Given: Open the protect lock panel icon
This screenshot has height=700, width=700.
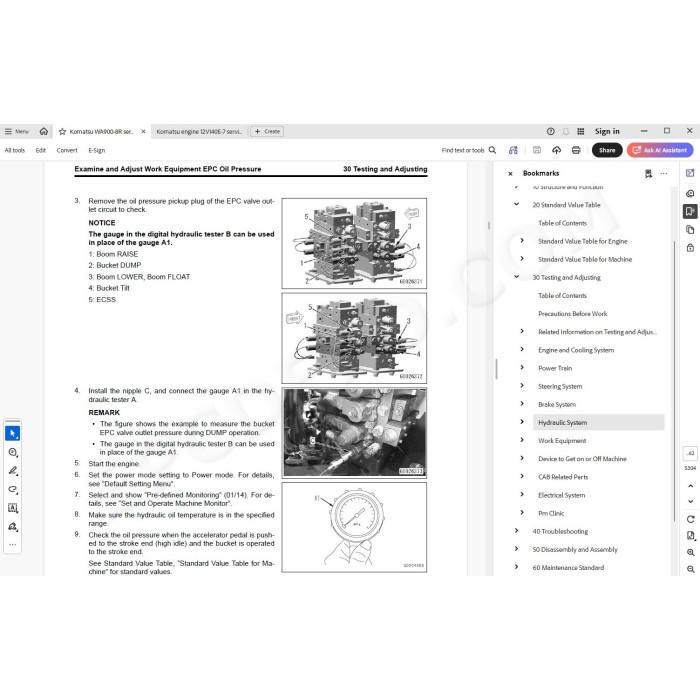Looking at the screenshot, I should coord(690,248).
